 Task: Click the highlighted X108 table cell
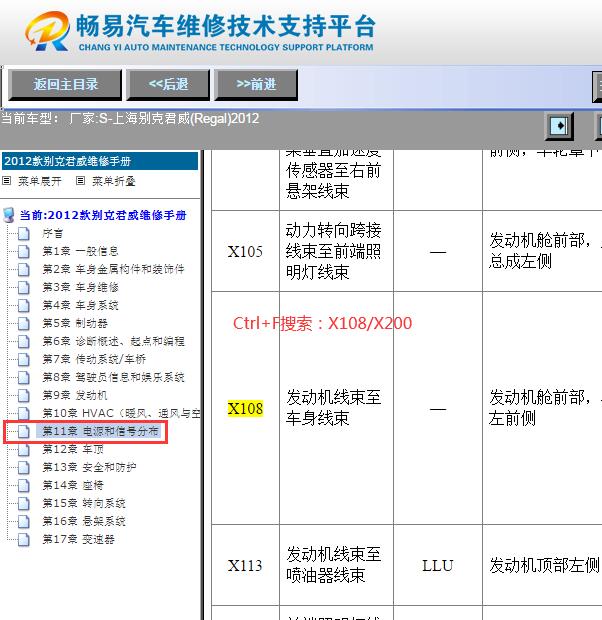coord(245,408)
